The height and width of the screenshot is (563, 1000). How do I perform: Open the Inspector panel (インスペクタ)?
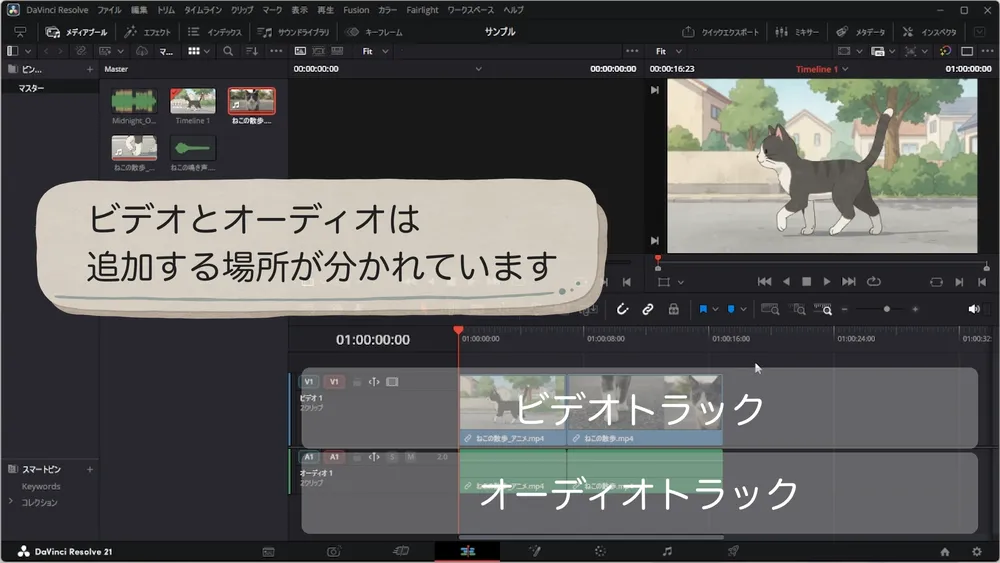pos(930,32)
